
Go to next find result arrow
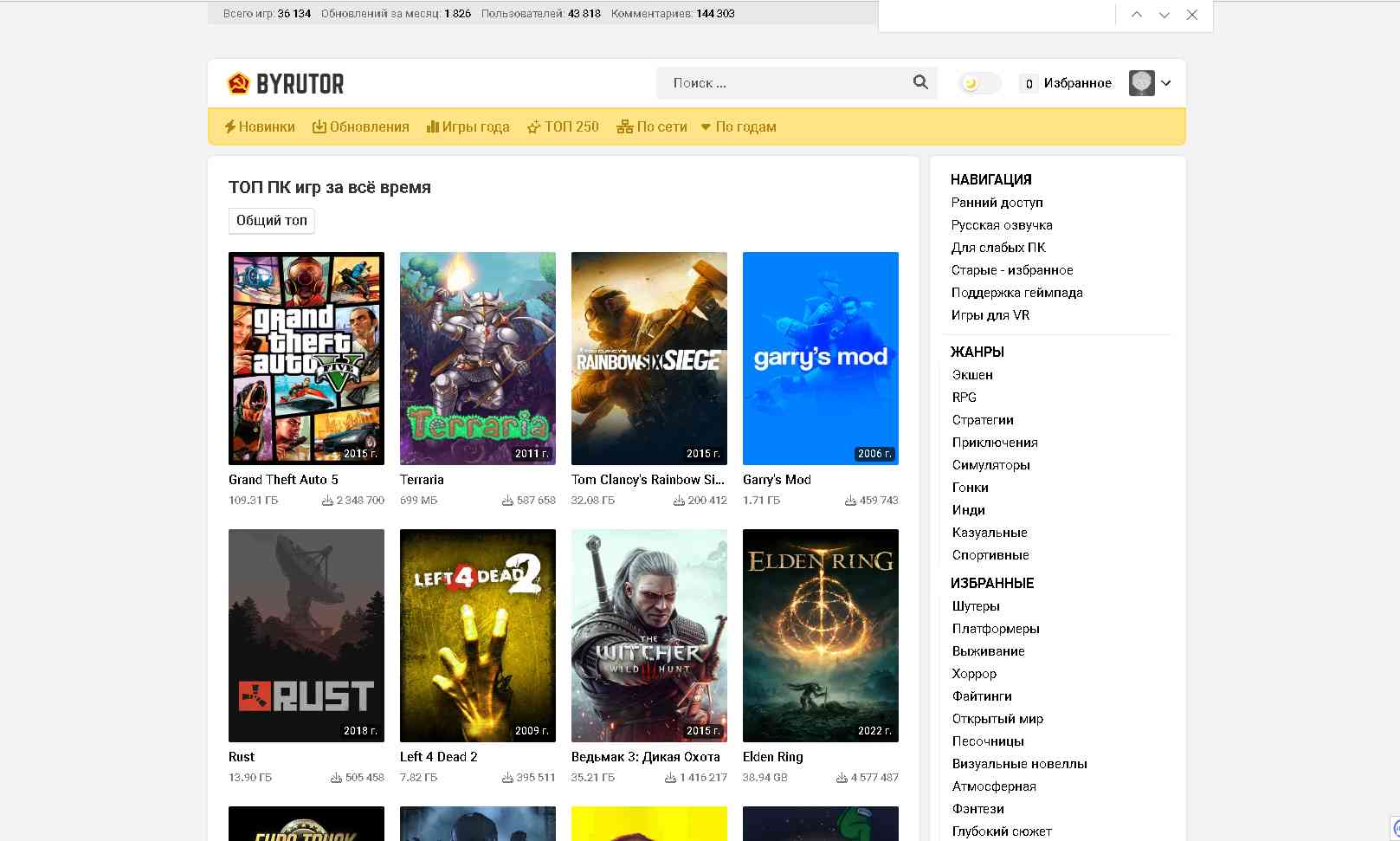(x=1165, y=15)
